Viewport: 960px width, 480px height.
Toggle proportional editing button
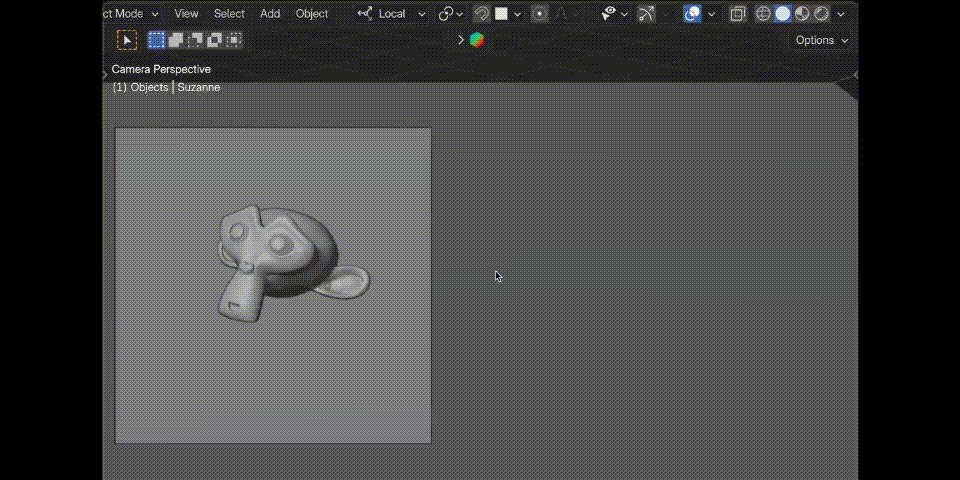pos(539,13)
